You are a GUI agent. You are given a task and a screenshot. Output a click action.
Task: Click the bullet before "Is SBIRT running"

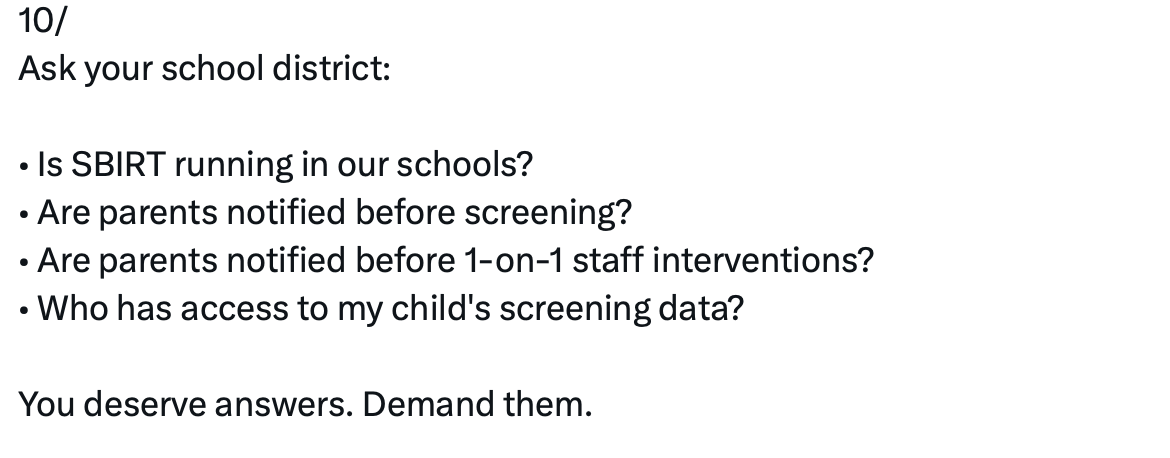(24, 165)
